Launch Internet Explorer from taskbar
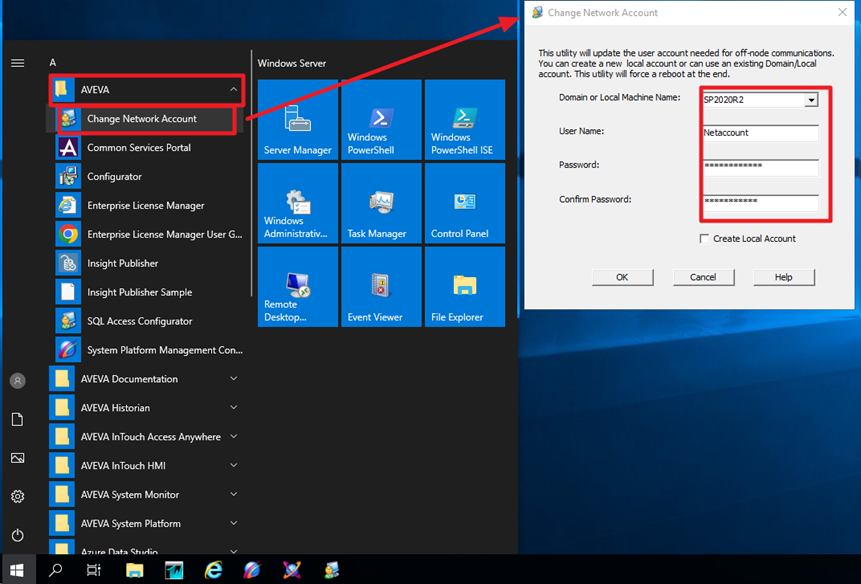The height and width of the screenshot is (584, 861). point(213,570)
